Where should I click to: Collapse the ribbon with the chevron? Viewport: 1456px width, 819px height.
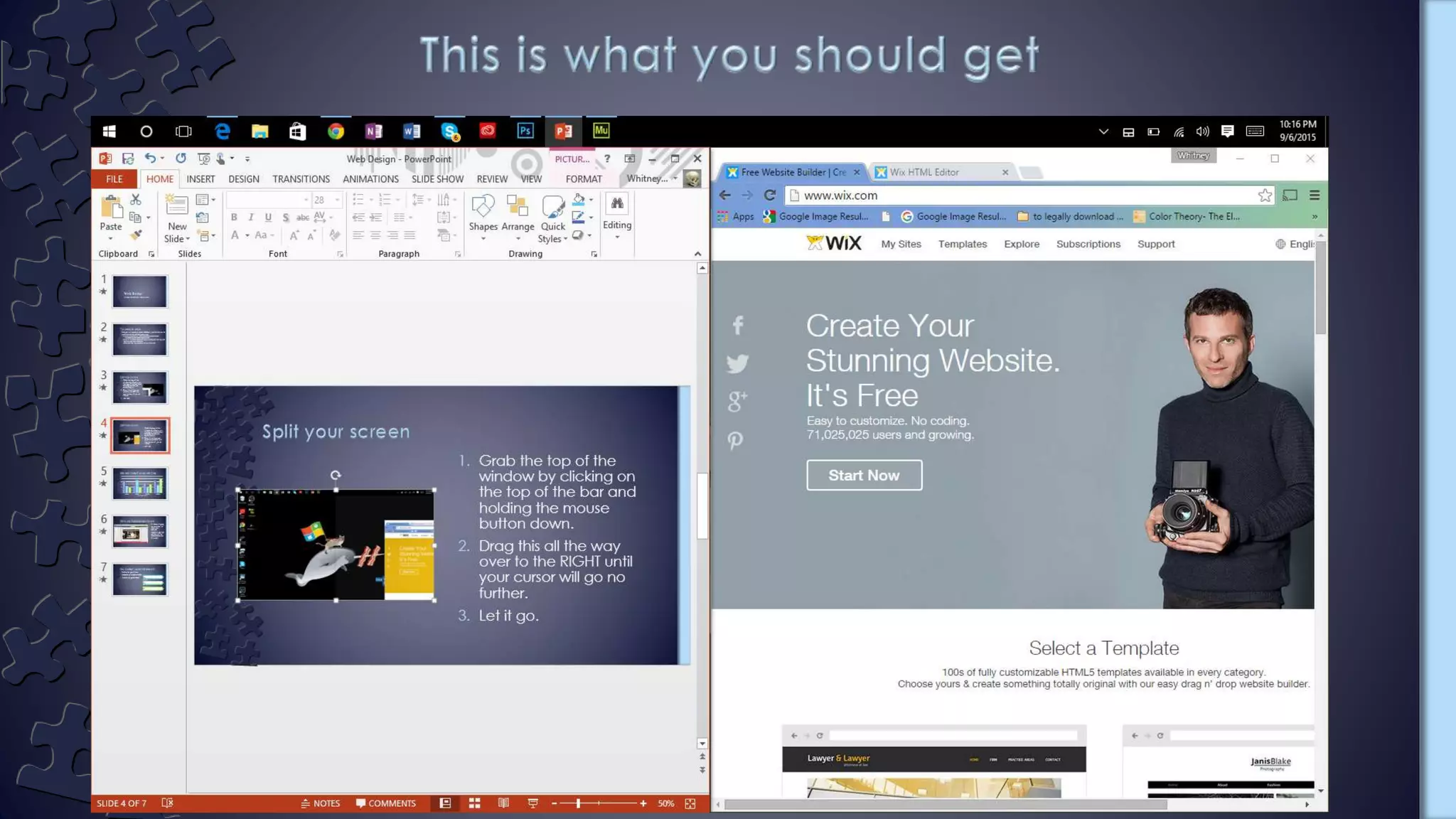(x=697, y=254)
